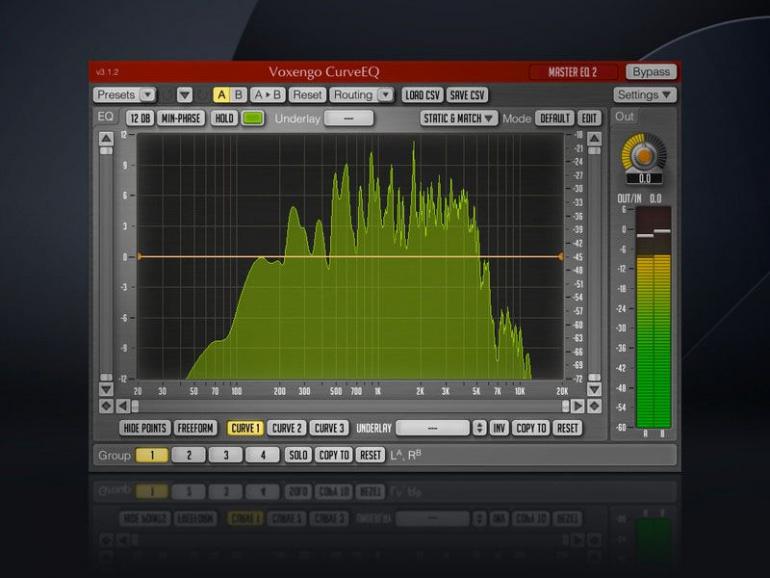The height and width of the screenshot is (578, 770).
Task: Click the top-row Reset button next to Routing
Action: (x=307, y=95)
